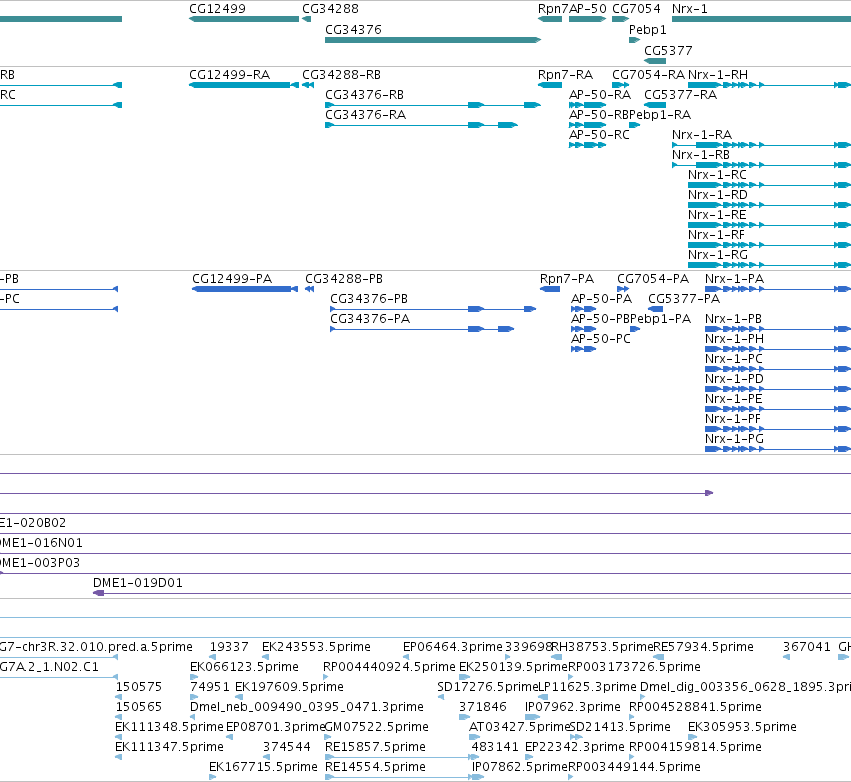Click the Nrx-1-PE protein label
851x782 pixels.
pyautogui.click(x=734, y=399)
